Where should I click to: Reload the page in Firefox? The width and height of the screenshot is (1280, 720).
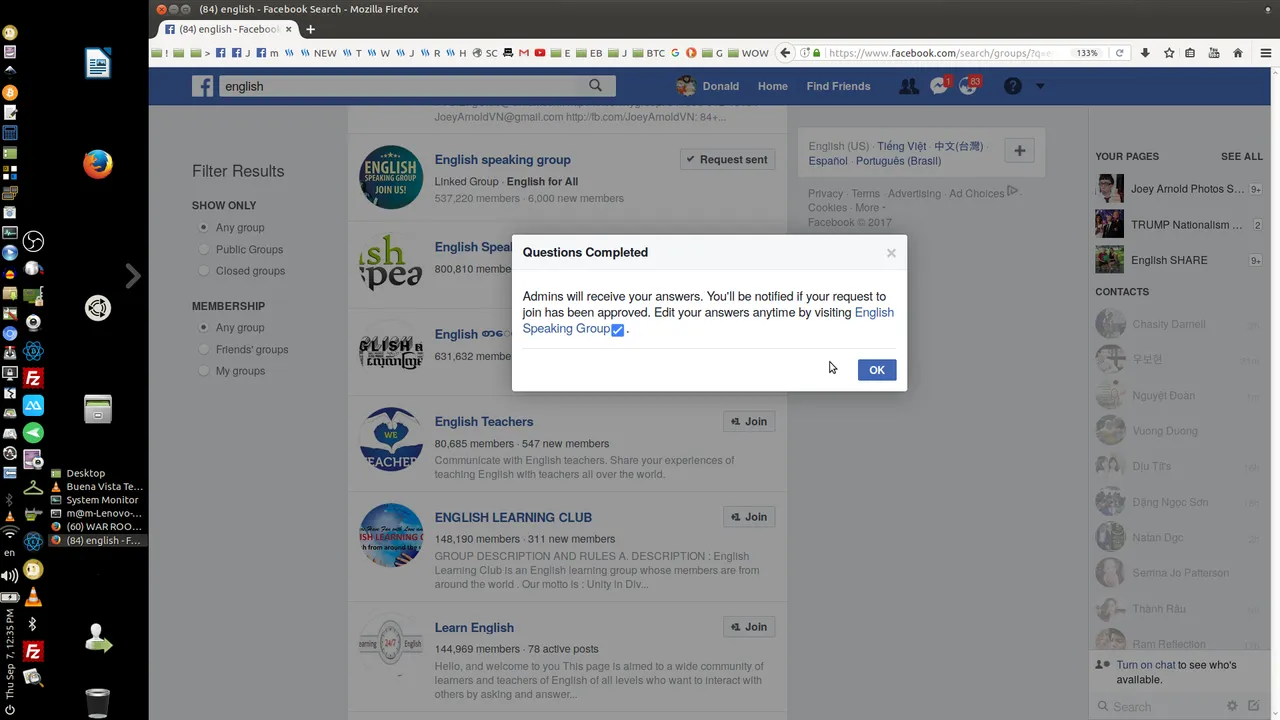(1119, 53)
